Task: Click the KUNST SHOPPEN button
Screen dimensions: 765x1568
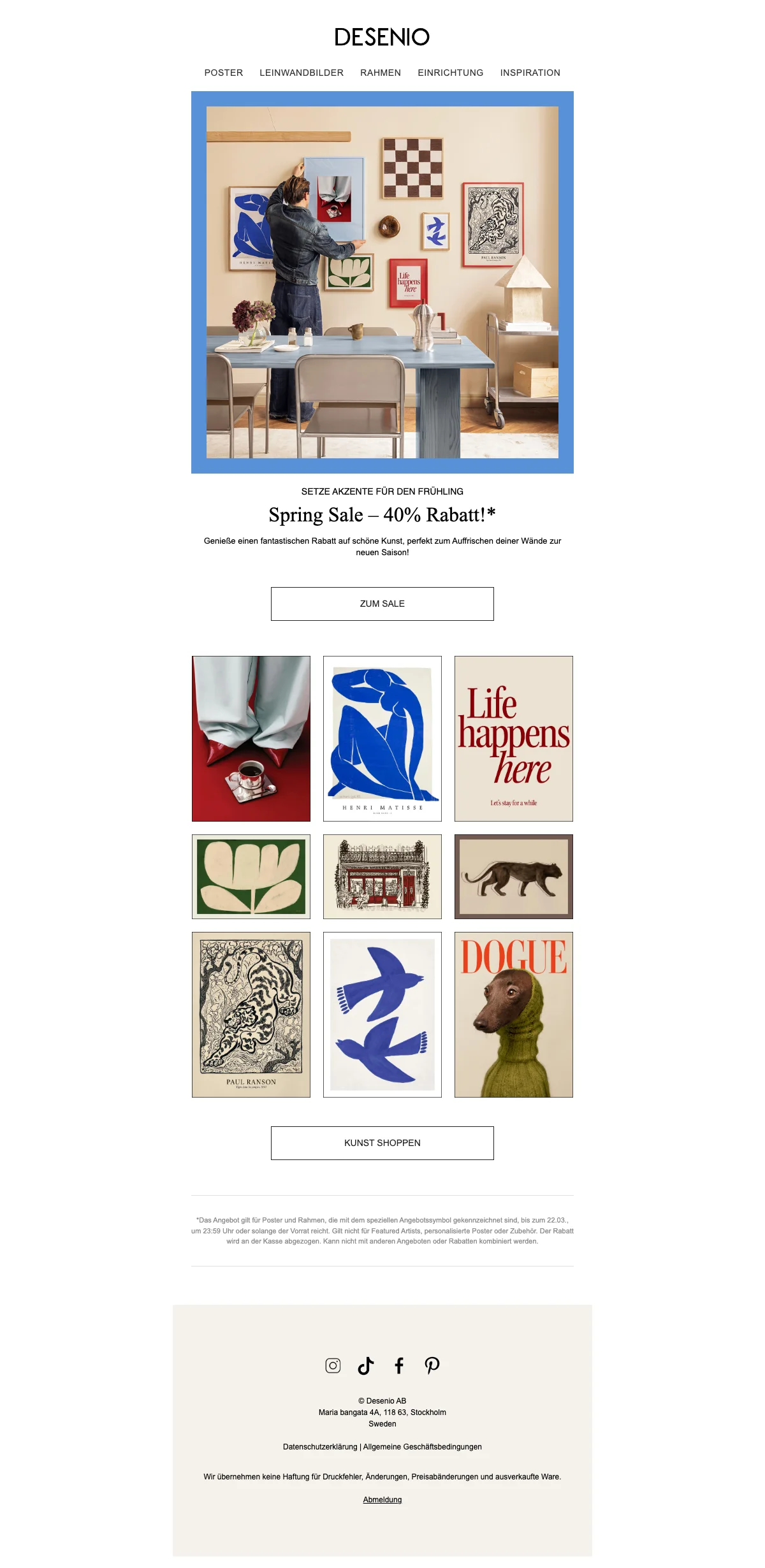Action: 382,1143
